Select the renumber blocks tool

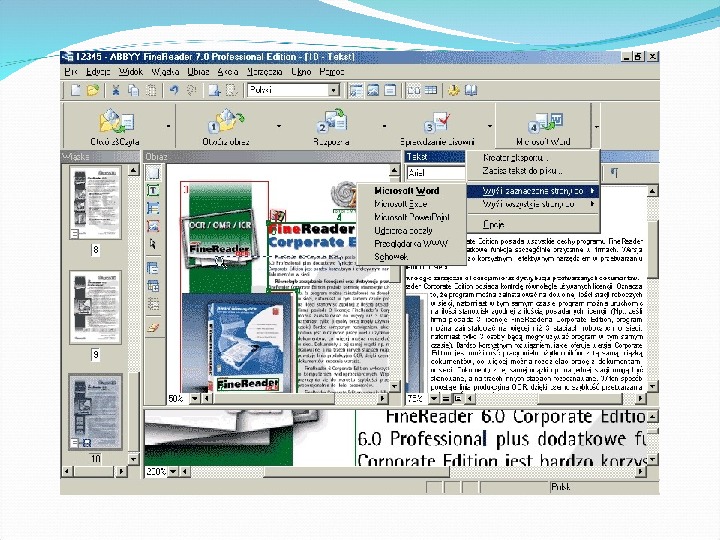click(153, 268)
